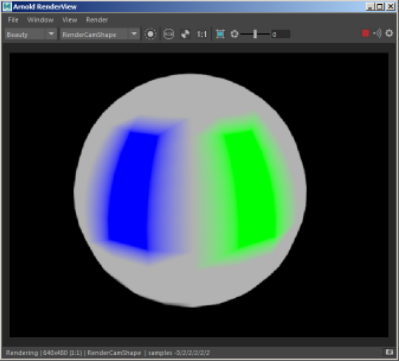Open the Beauty AOV dropdown
Viewport: 399px width, 362px height.
pos(31,34)
